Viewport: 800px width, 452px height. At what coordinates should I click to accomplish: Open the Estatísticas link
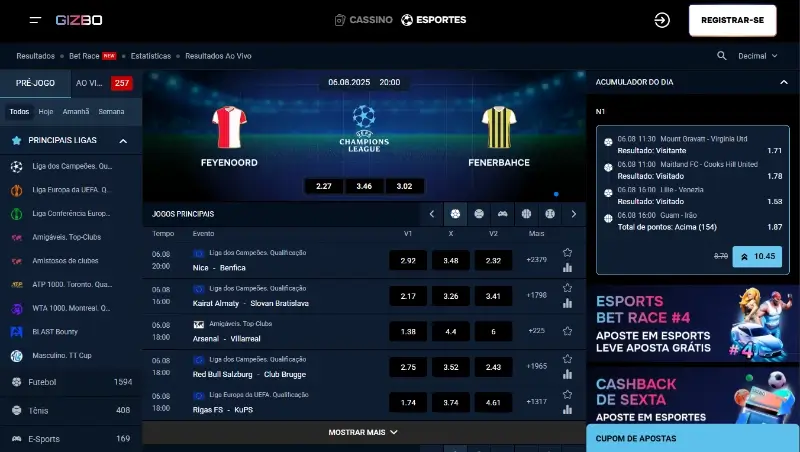[x=151, y=56]
